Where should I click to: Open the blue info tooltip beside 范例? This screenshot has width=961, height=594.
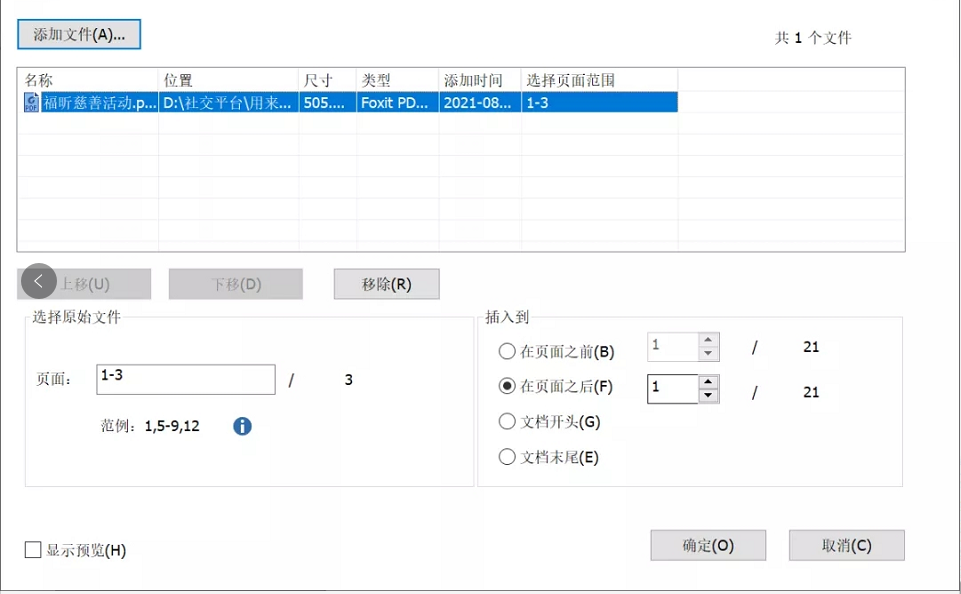click(240, 426)
